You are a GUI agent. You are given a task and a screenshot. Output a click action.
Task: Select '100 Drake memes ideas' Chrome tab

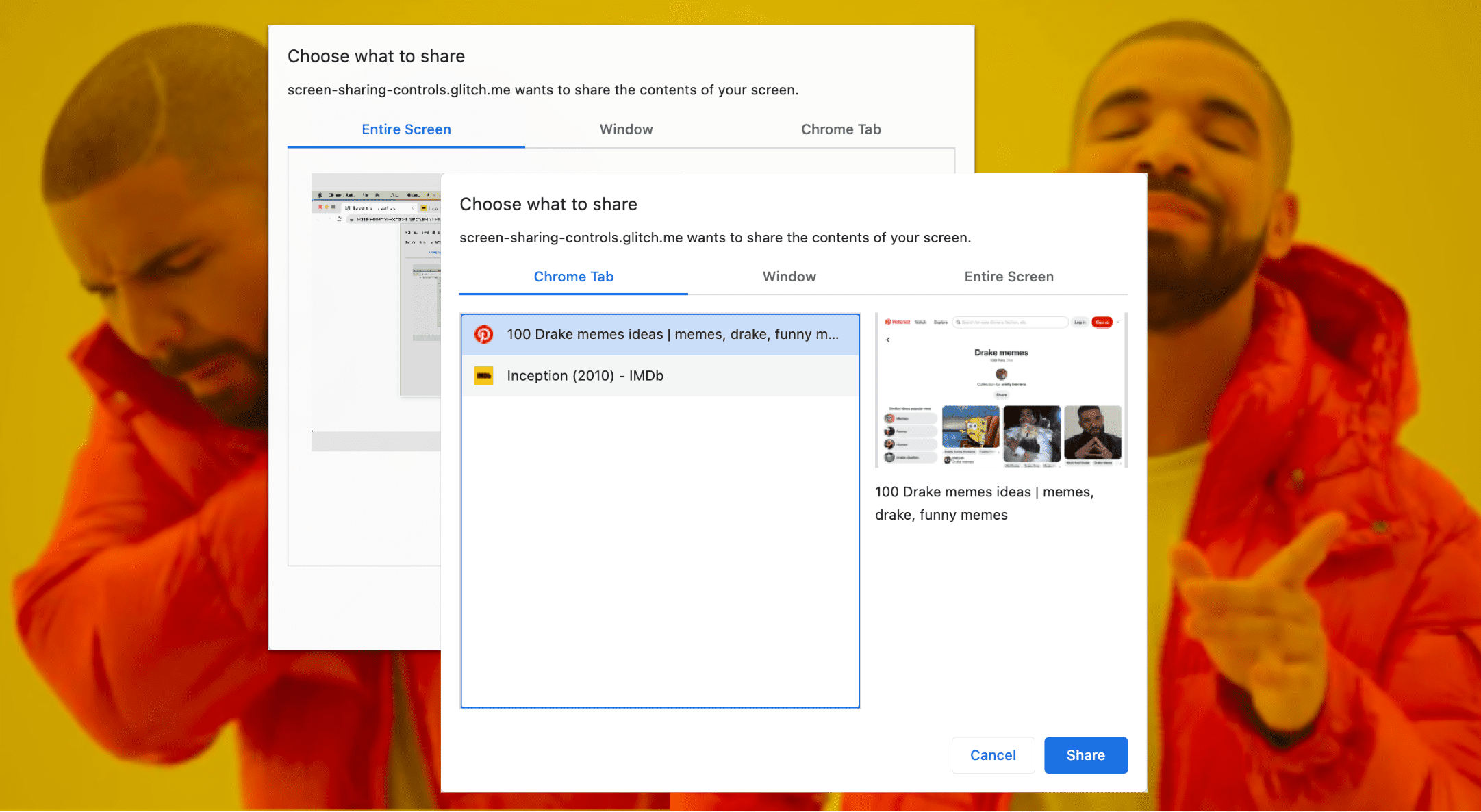click(660, 334)
